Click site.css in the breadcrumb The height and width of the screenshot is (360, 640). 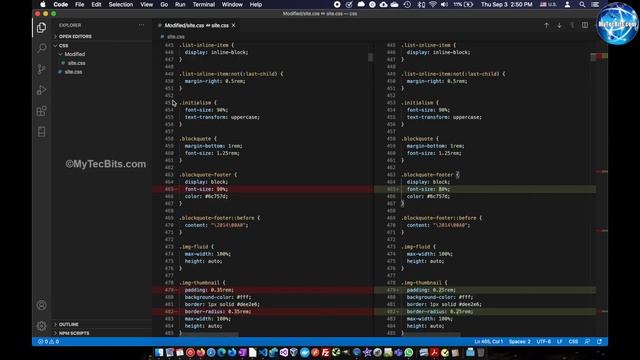pos(176,36)
